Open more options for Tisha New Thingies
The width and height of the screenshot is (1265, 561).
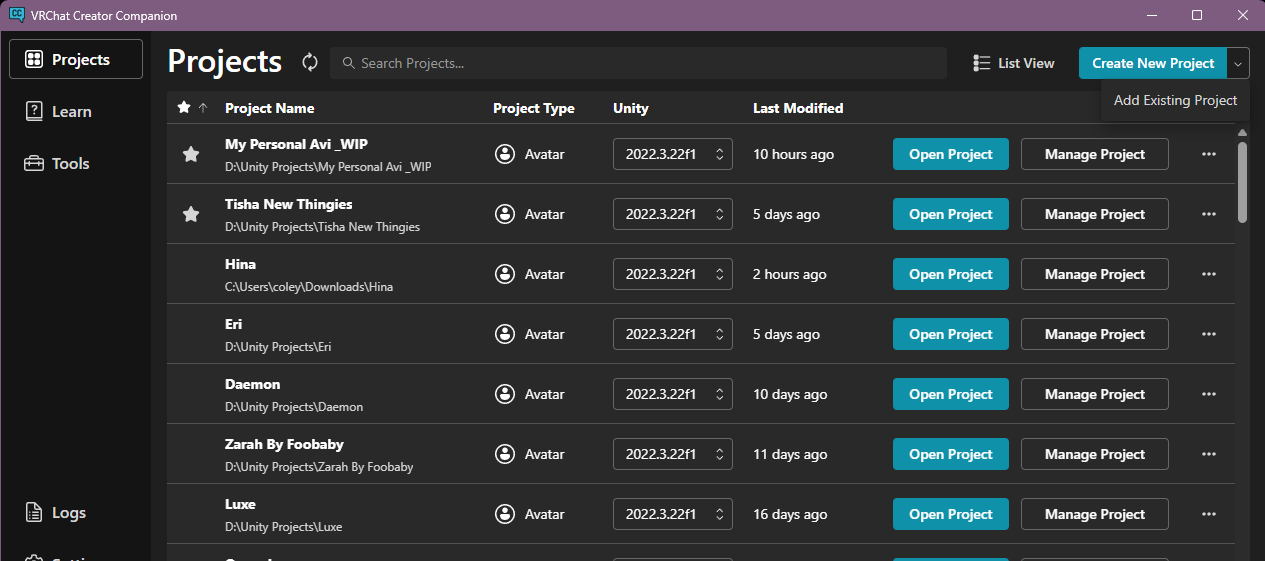(x=1208, y=214)
